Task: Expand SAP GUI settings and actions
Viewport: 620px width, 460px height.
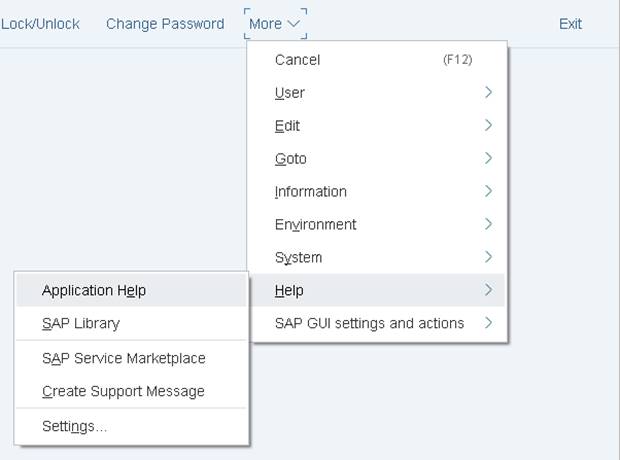Action: (369, 323)
